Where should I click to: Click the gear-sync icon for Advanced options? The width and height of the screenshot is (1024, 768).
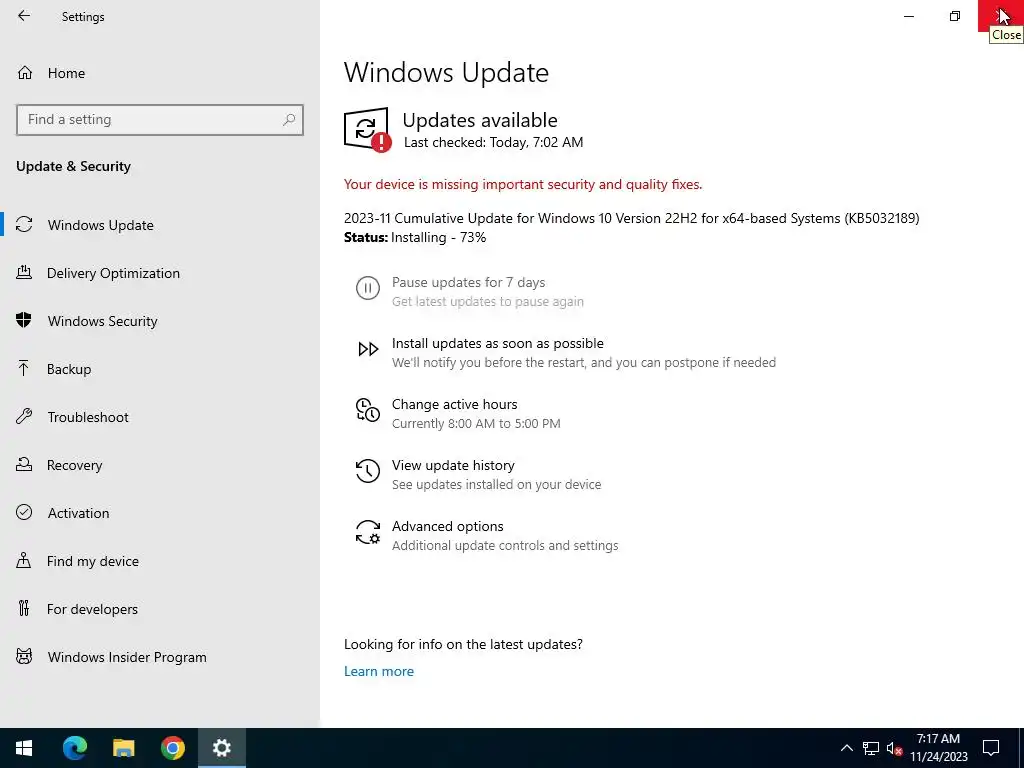point(368,532)
